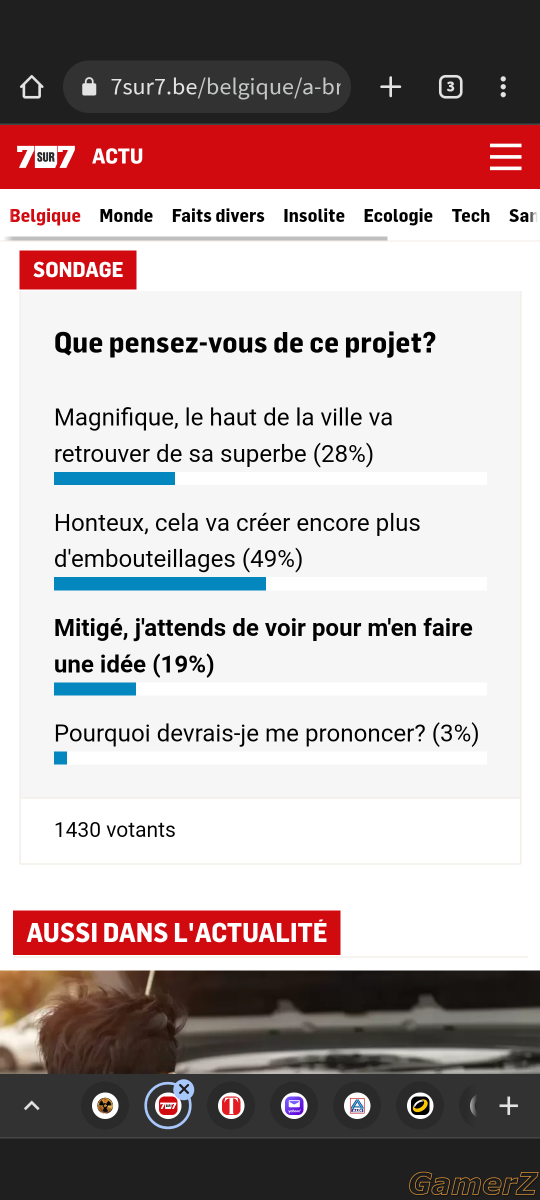Screen dimensions: 540x1200
Task: Open the Ecologie section link
Action: tap(398, 216)
